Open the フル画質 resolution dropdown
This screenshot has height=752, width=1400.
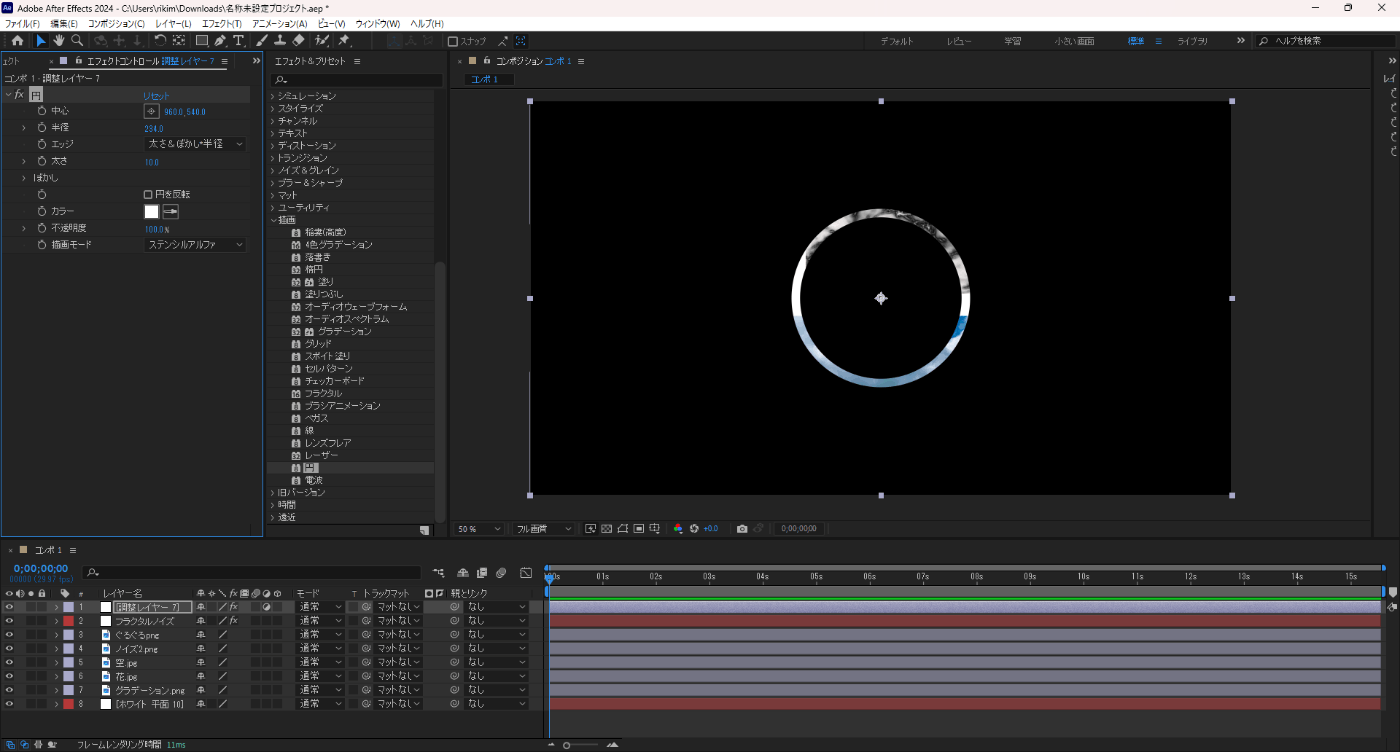[x=545, y=528]
